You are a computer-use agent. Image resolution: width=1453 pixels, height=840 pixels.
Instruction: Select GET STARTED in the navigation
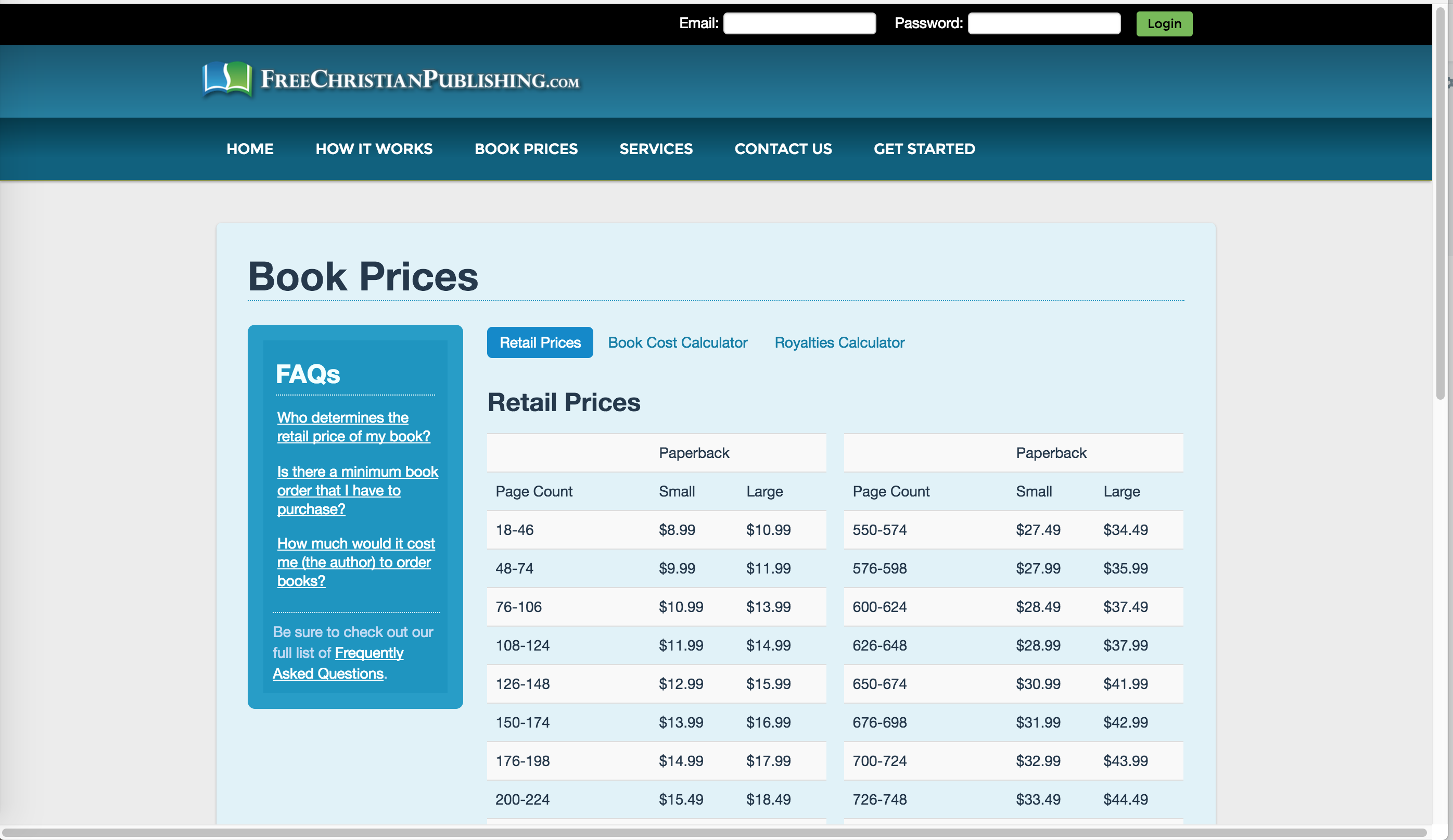click(924, 149)
